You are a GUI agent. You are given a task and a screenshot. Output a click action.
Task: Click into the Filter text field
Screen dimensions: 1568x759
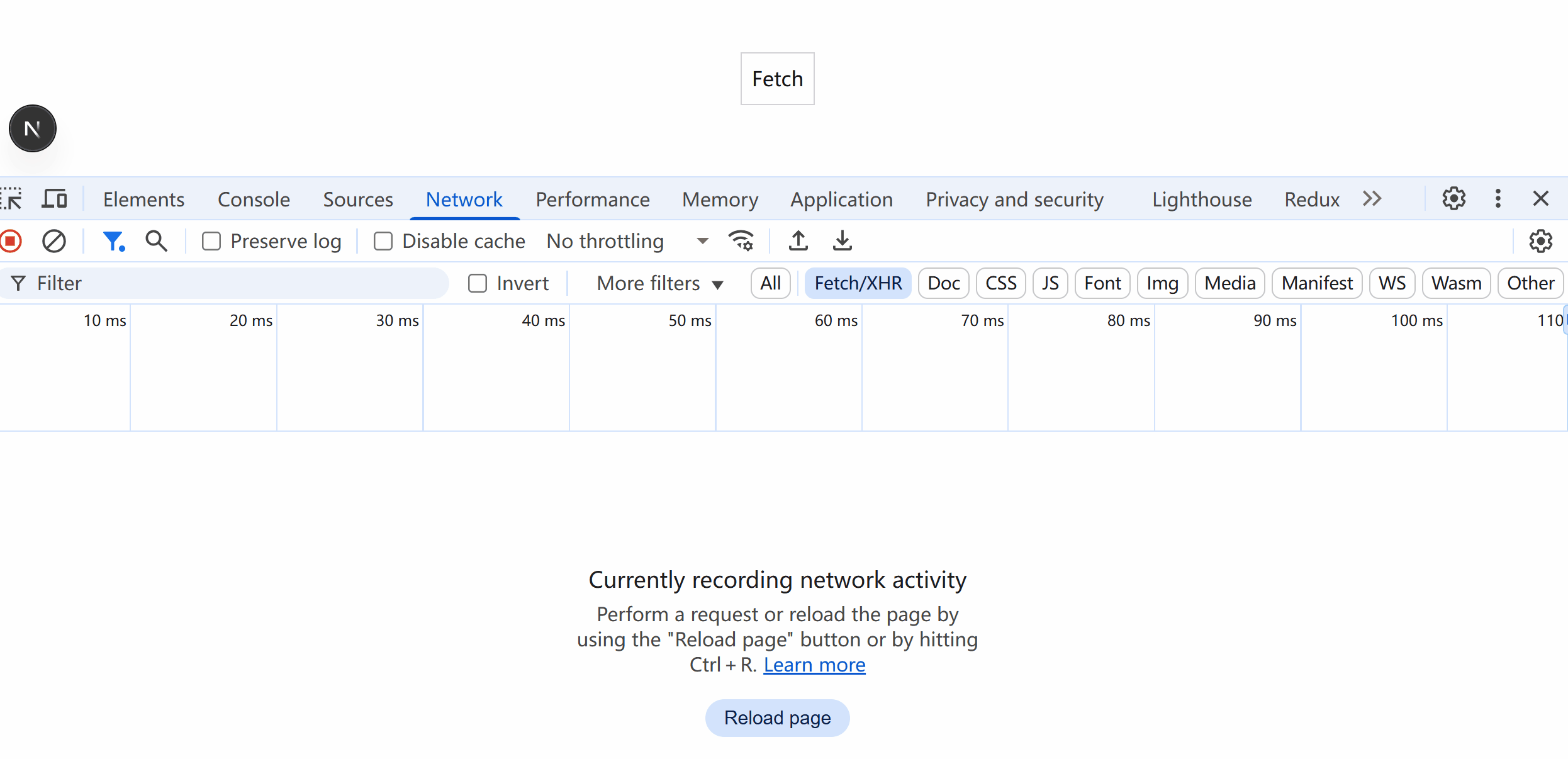pos(239,283)
